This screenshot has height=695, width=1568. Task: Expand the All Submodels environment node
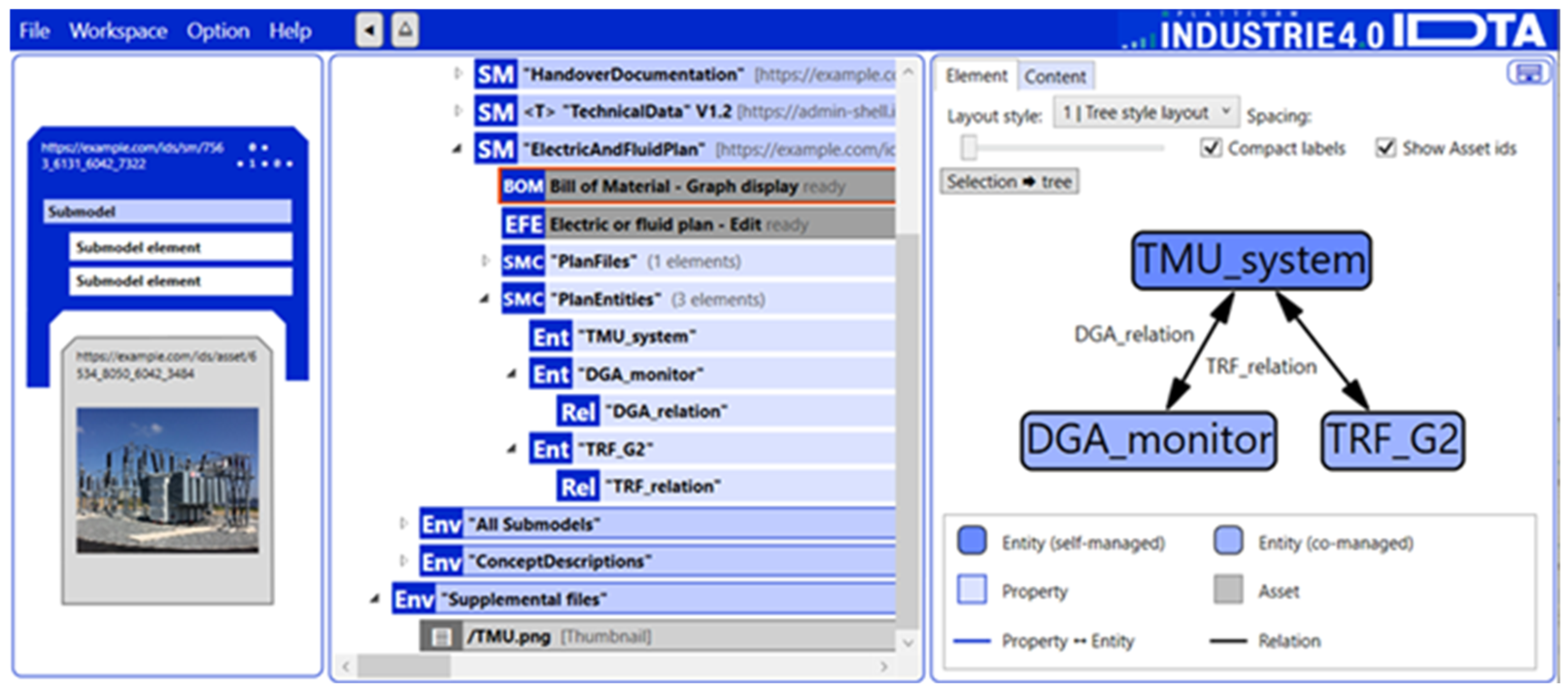coord(403,524)
